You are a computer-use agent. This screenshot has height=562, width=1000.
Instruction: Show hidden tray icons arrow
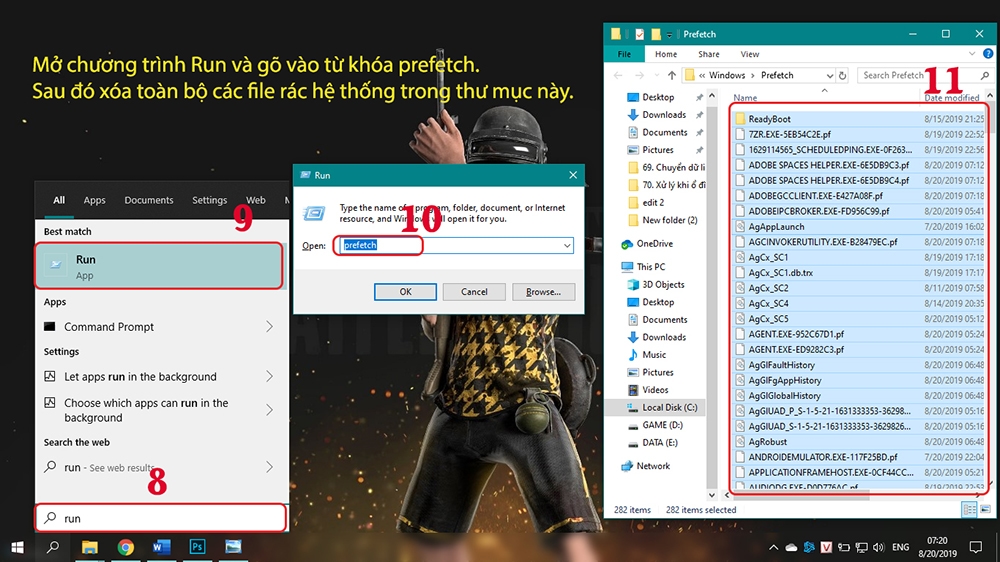click(x=774, y=547)
